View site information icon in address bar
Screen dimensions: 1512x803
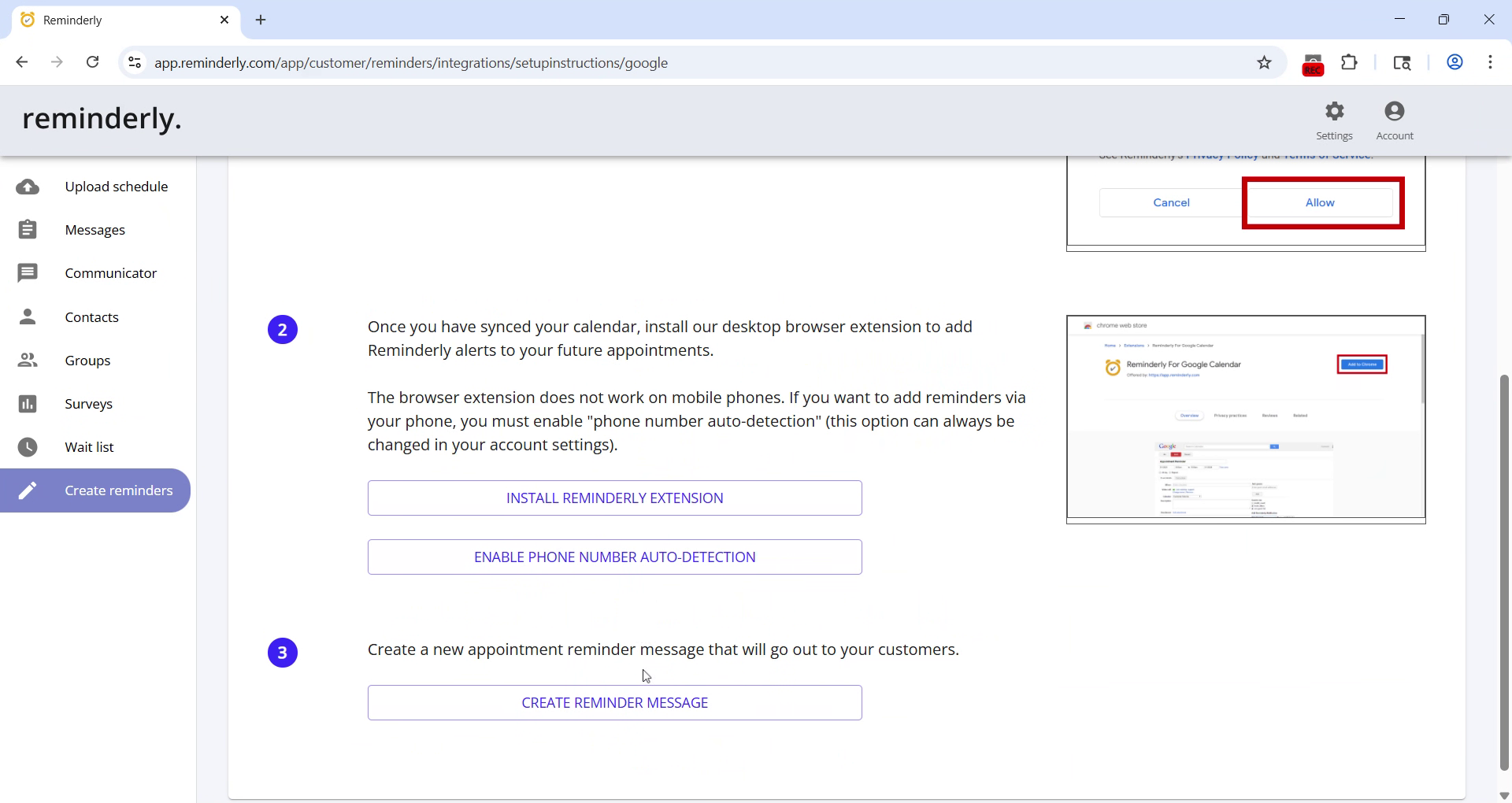(x=135, y=62)
